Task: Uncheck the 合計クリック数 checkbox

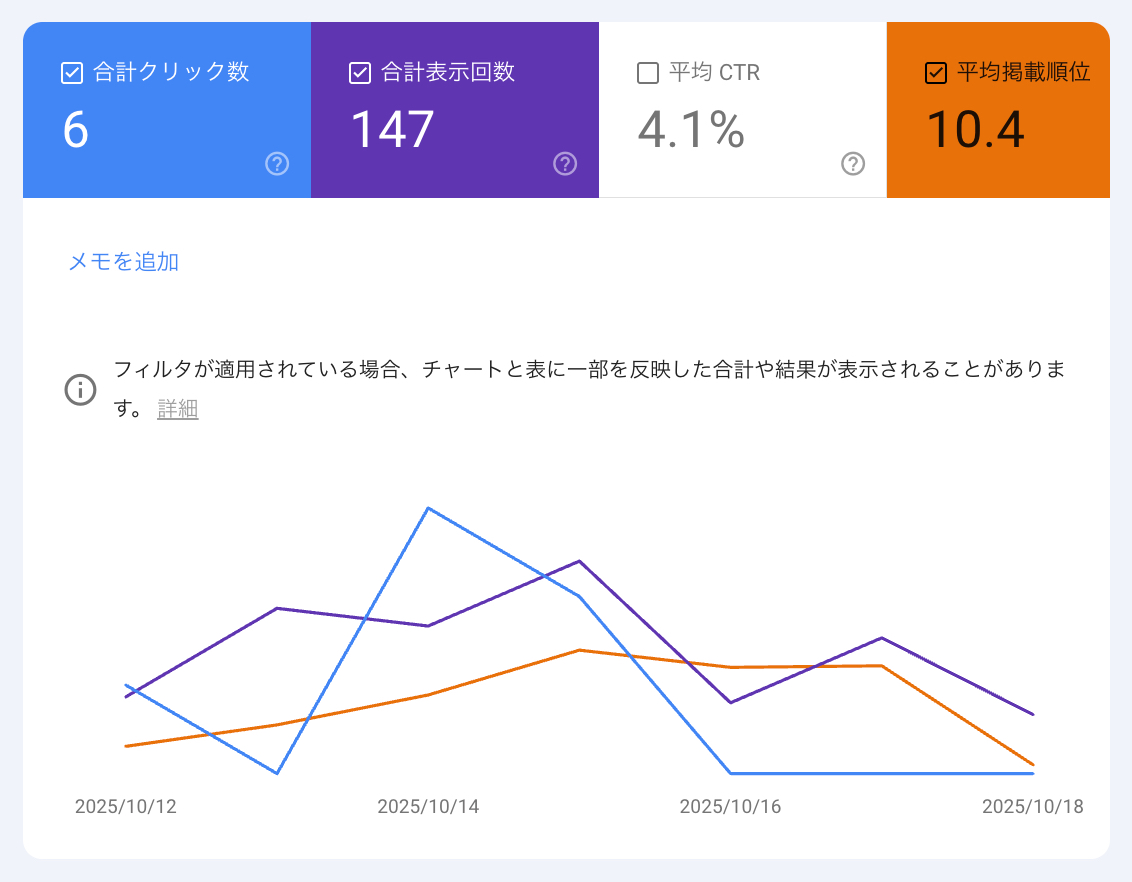Action: tap(72, 73)
